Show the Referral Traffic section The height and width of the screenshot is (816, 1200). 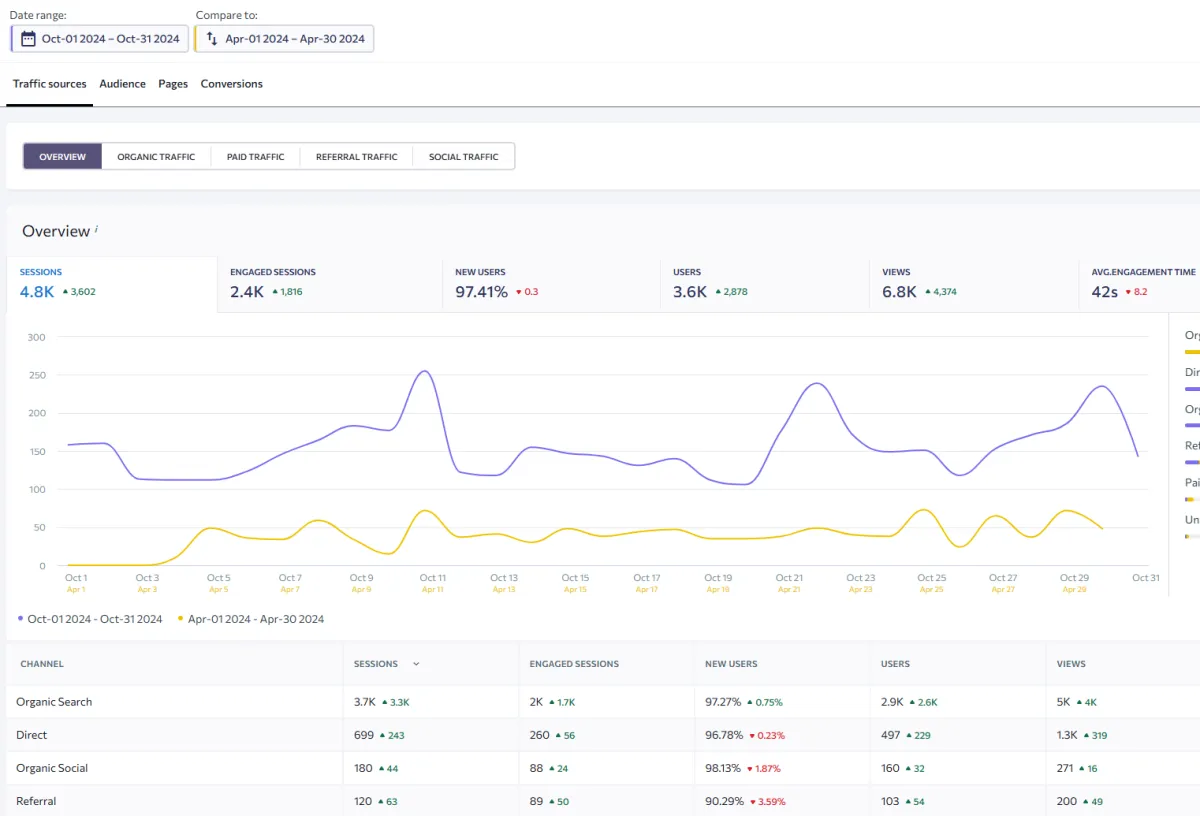pyautogui.click(x=357, y=157)
